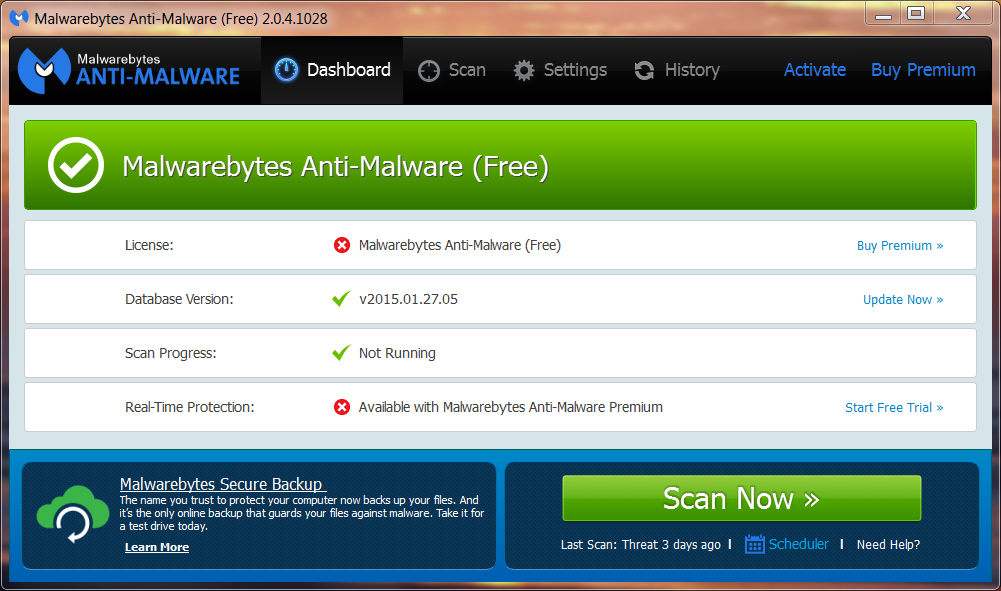
Task: Click the red X beside Real-Time Protection
Action: (x=342, y=407)
